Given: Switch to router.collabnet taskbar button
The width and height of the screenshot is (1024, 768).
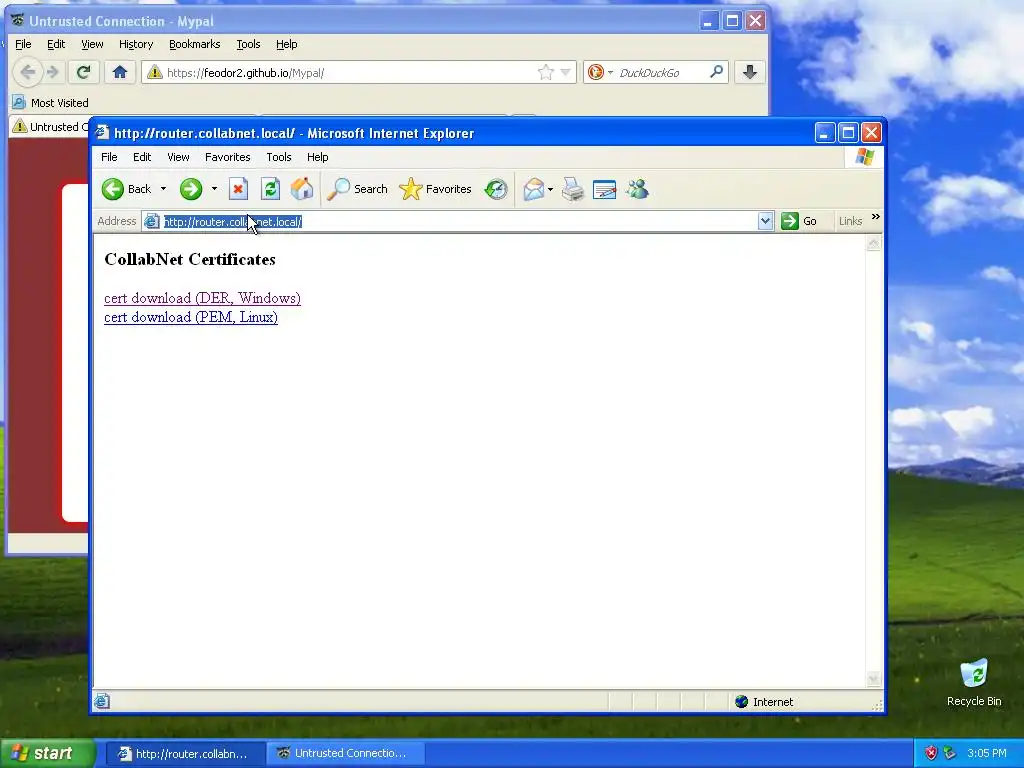Looking at the screenshot, I should click(185, 754).
